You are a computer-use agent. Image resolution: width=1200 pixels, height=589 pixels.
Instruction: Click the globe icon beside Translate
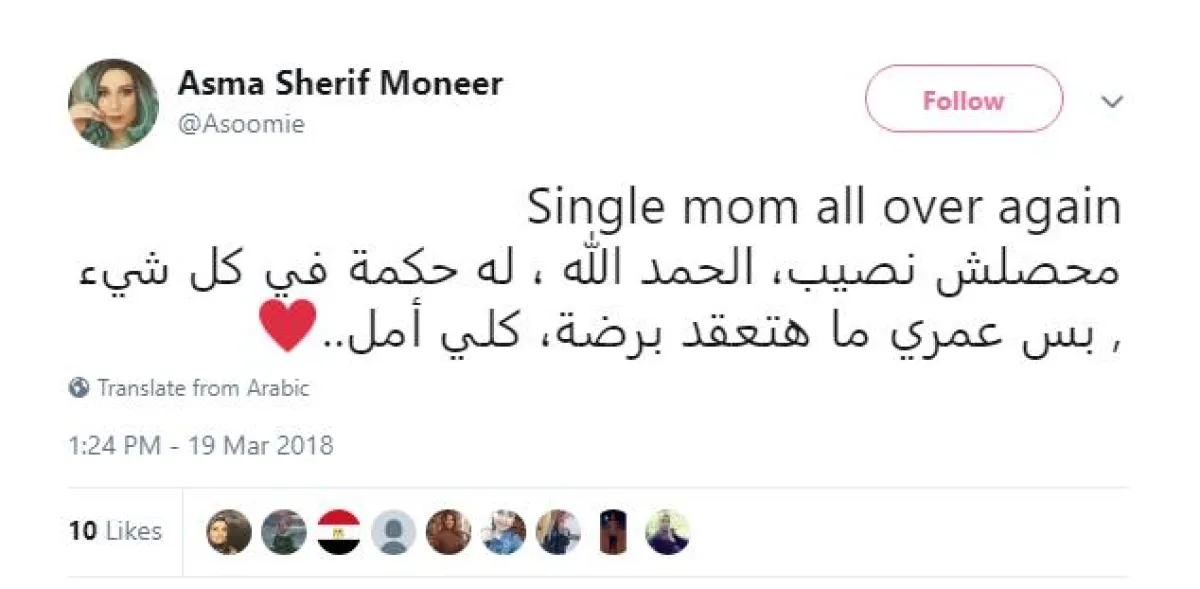(x=79, y=388)
